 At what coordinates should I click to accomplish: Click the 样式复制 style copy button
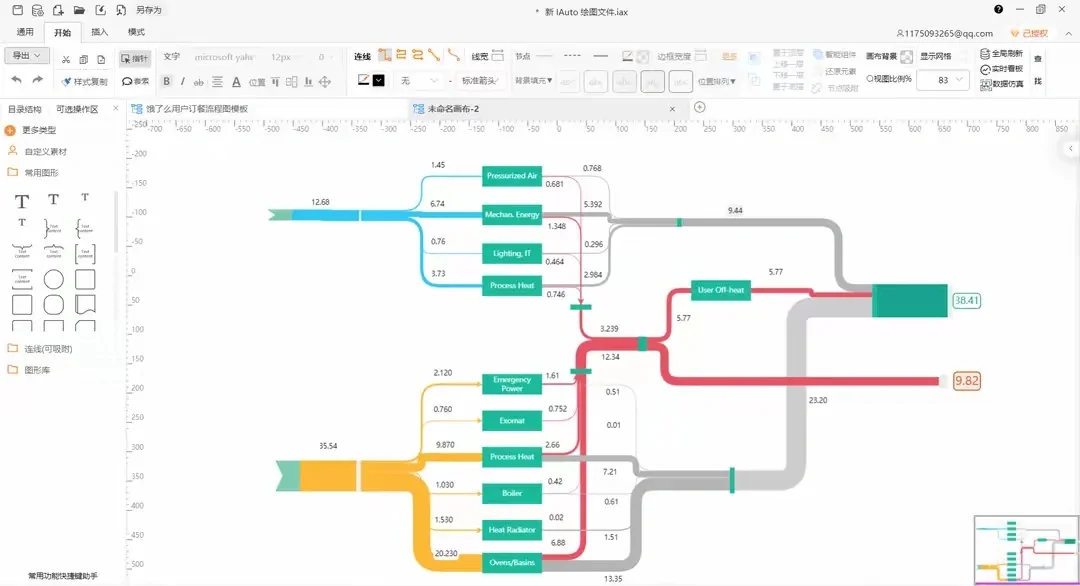85,82
